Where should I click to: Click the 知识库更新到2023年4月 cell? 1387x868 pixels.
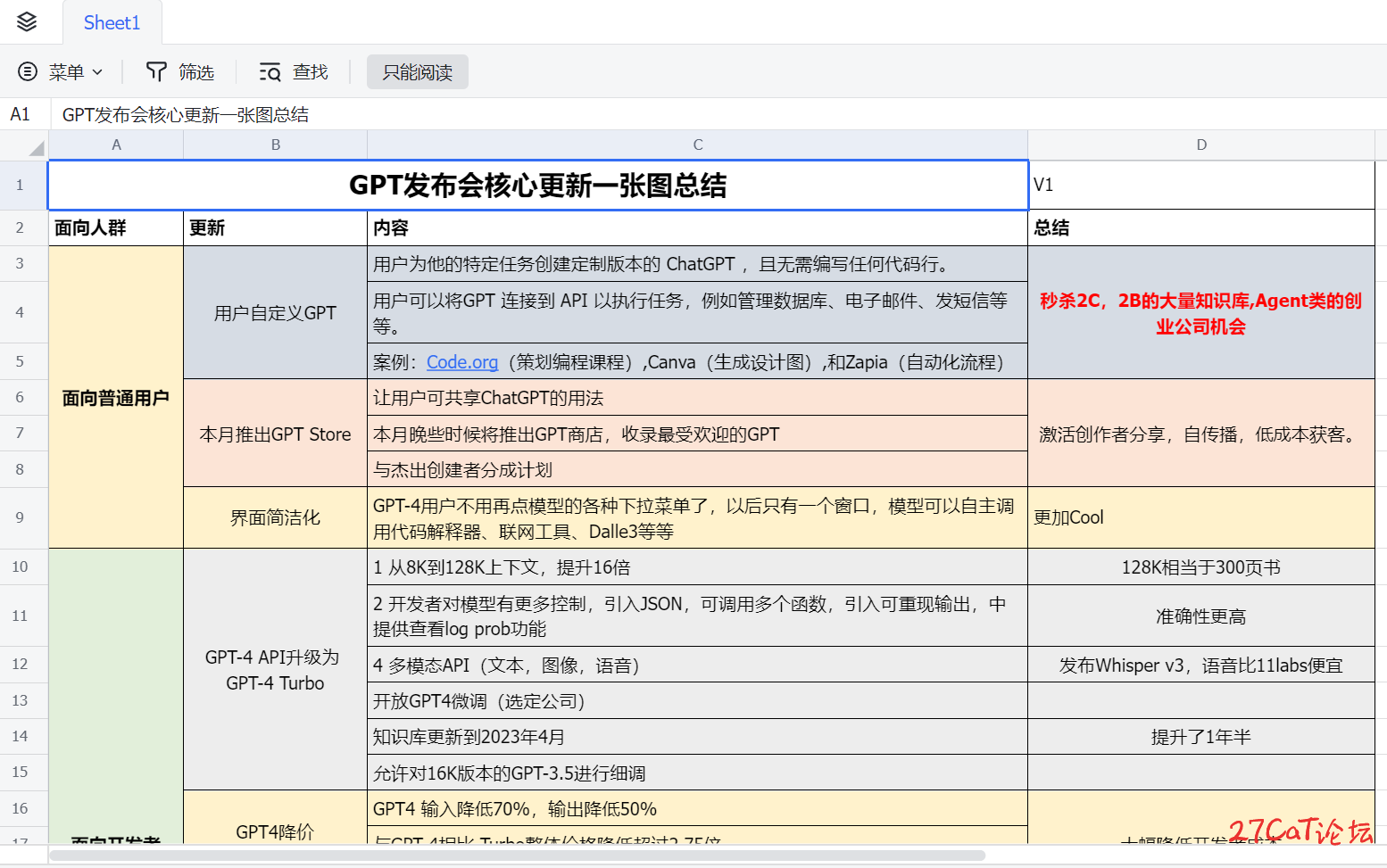pos(698,737)
